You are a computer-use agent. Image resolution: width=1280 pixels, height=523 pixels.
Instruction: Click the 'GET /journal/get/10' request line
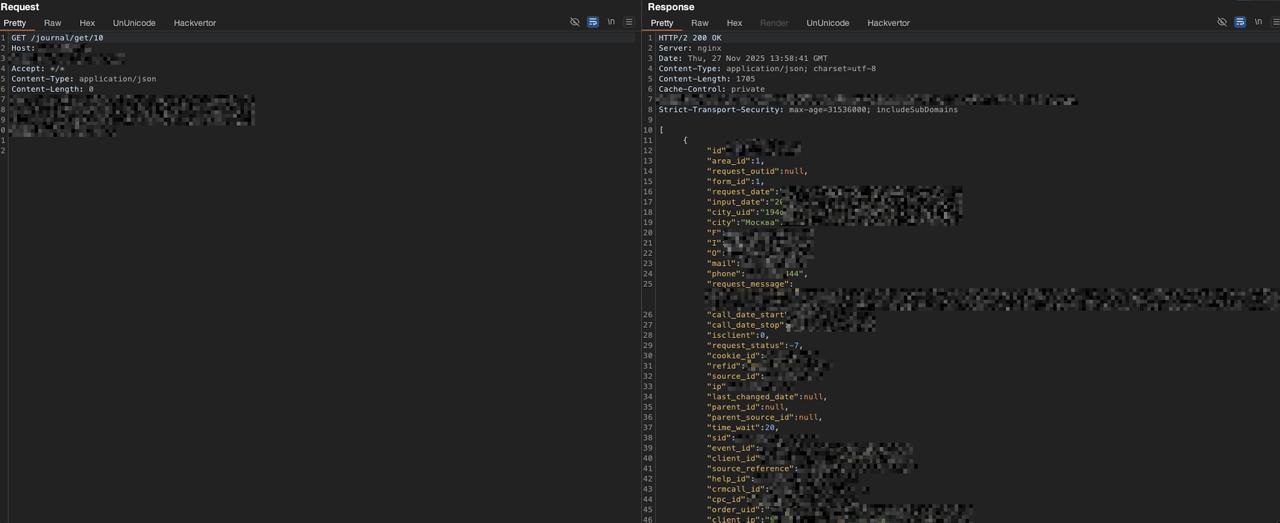[x=57, y=38]
